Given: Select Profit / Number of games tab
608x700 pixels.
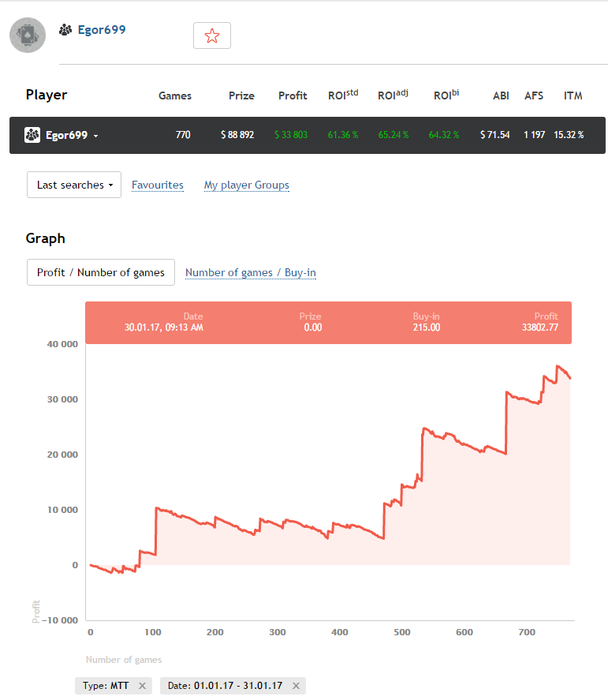Looking at the screenshot, I should [101, 272].
